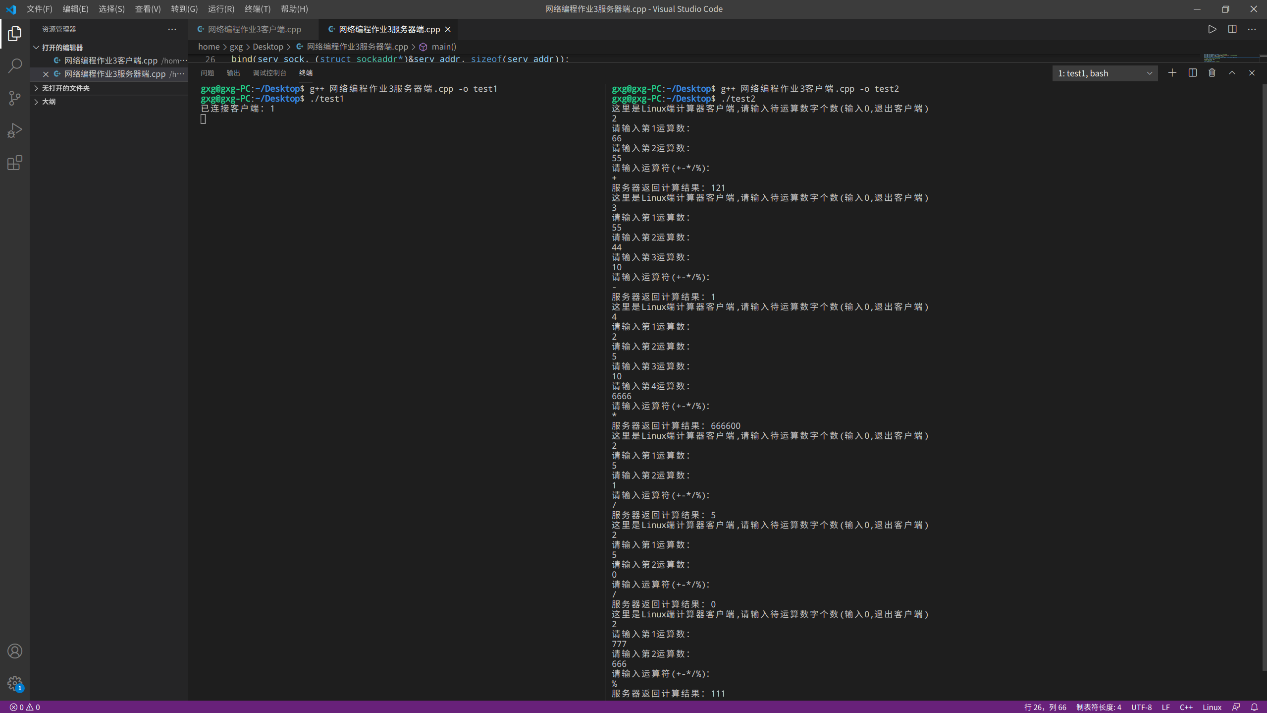Image resolution: width=1267 pixels, height=713 pixels.
Task: Switch to the 输出 panel tab
Action: 233,73
